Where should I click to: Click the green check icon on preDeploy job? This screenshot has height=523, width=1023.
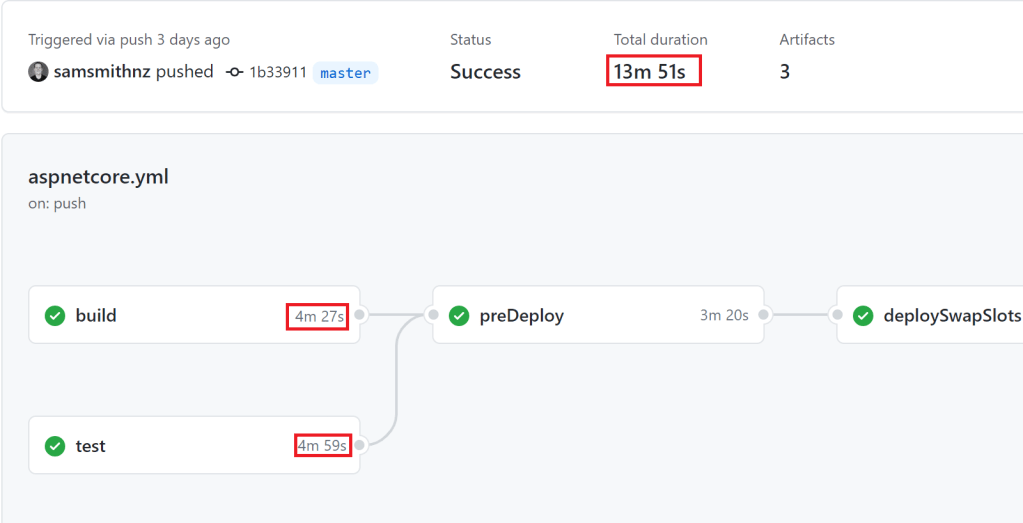pos(459,316)
